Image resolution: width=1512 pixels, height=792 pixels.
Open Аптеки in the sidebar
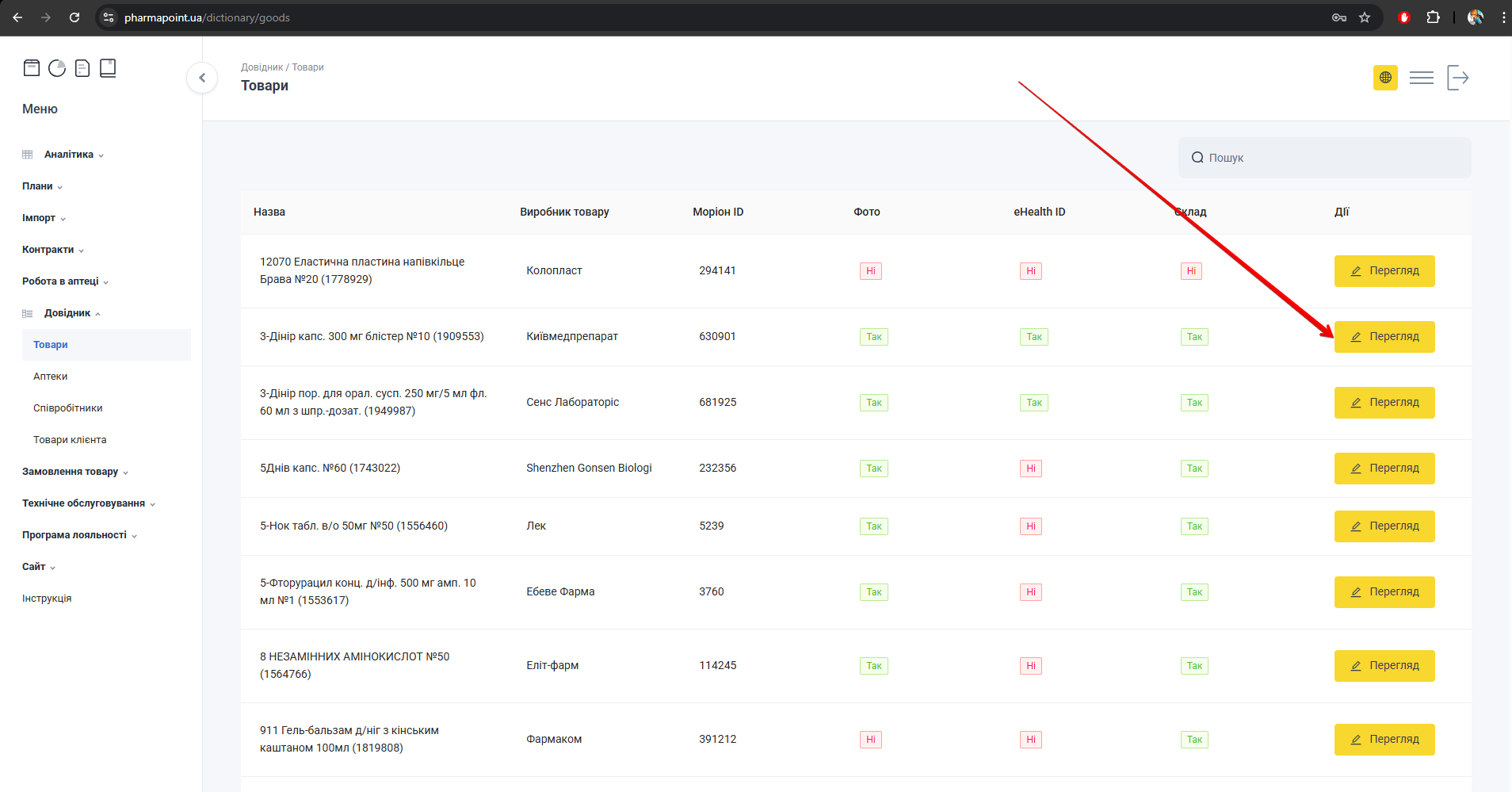51,377
